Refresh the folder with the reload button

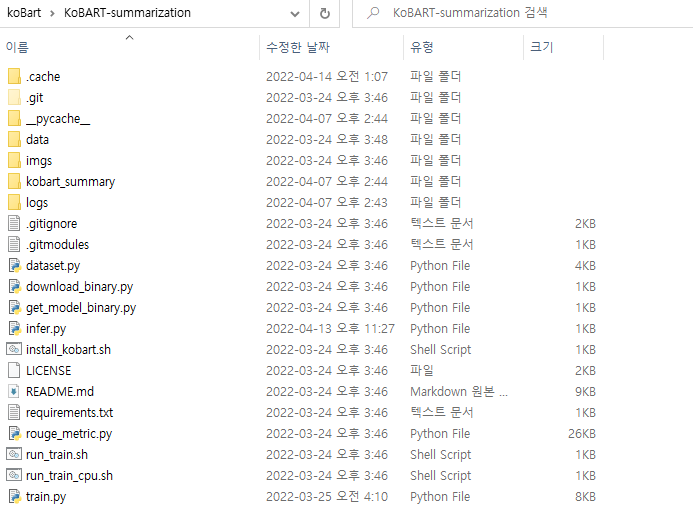point(324,13)
